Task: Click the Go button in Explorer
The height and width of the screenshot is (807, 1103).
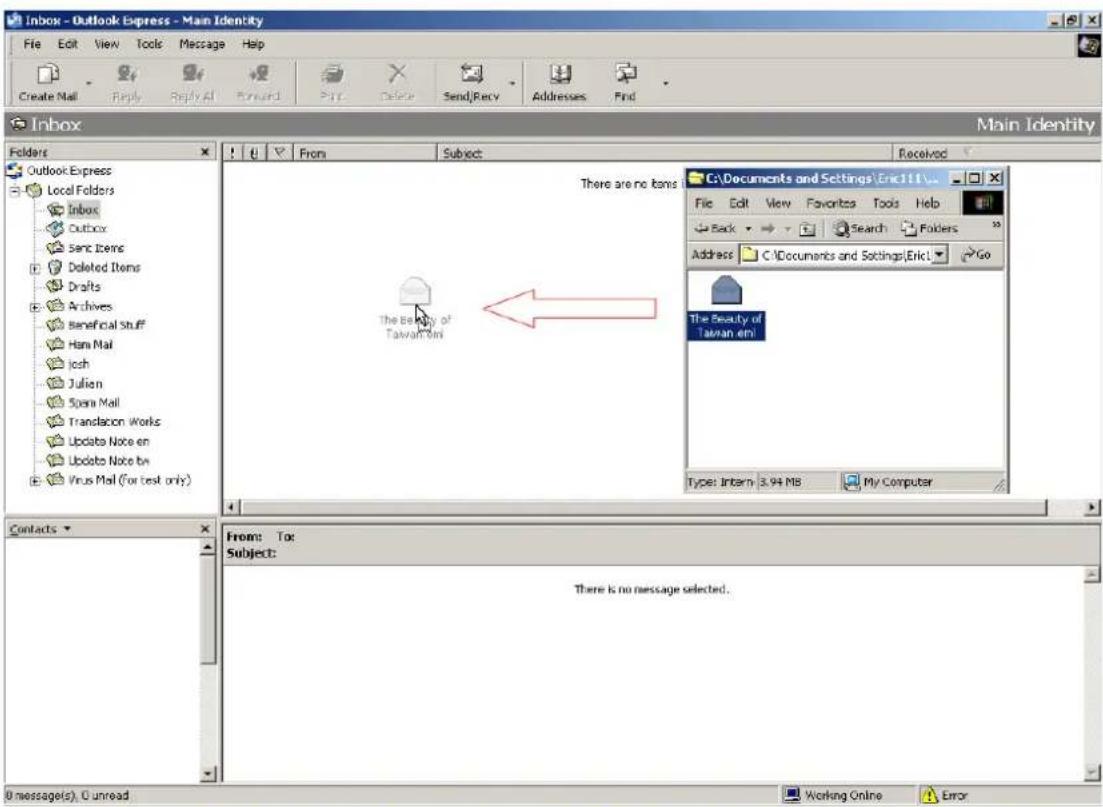Action: pos(976,255)
